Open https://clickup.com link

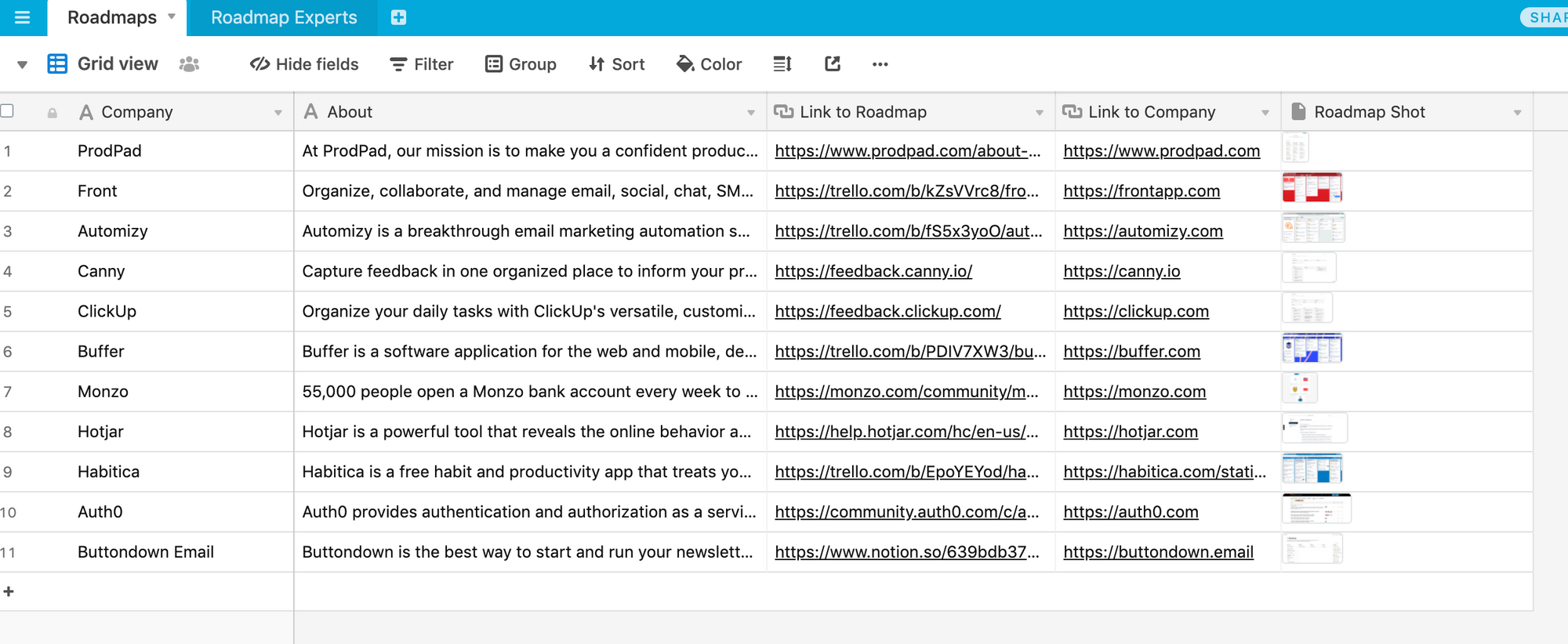[x=1136, y=311]
